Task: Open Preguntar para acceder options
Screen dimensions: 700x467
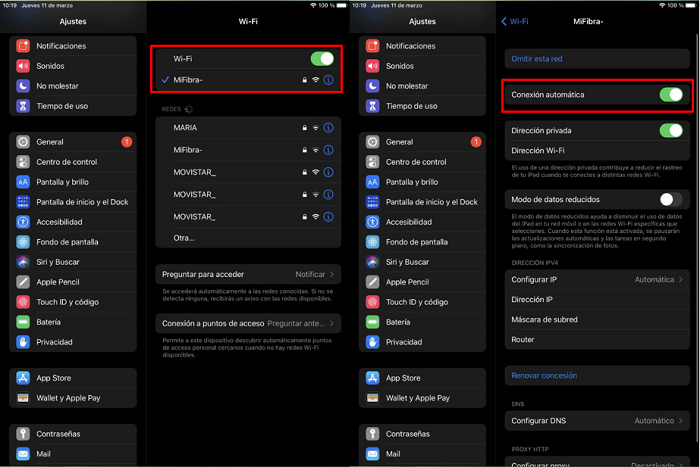Action: 249,274
